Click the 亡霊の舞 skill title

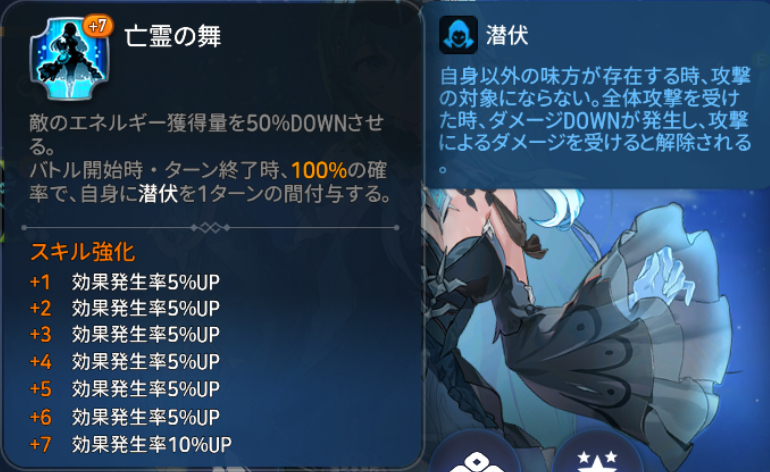(x=172, y=36)
